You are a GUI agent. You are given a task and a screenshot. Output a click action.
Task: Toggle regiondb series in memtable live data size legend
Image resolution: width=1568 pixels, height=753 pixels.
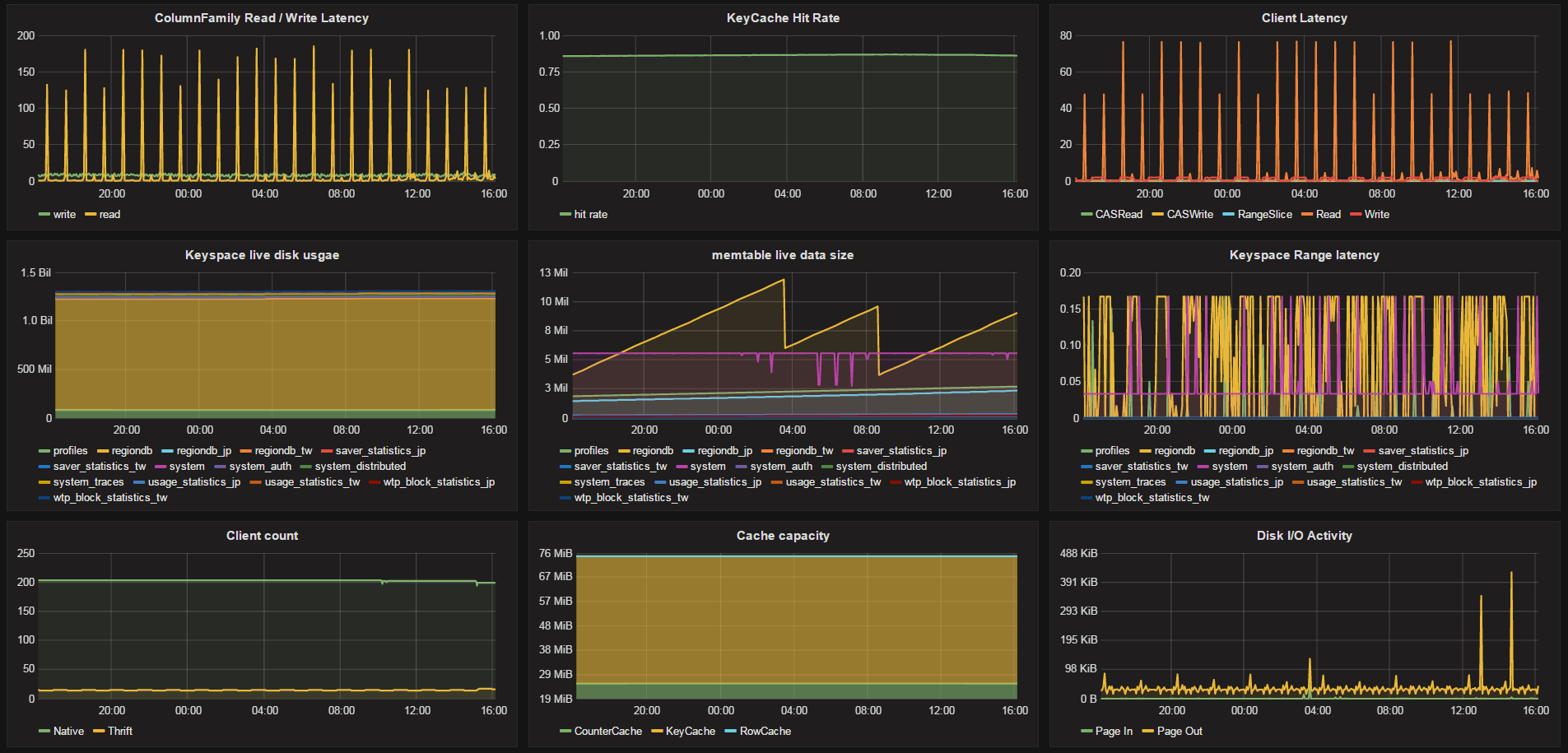[653, 451]
